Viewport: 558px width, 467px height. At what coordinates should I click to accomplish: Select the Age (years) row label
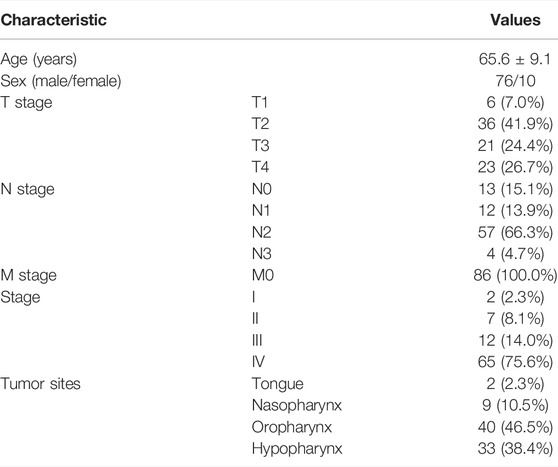pos(38,59)
